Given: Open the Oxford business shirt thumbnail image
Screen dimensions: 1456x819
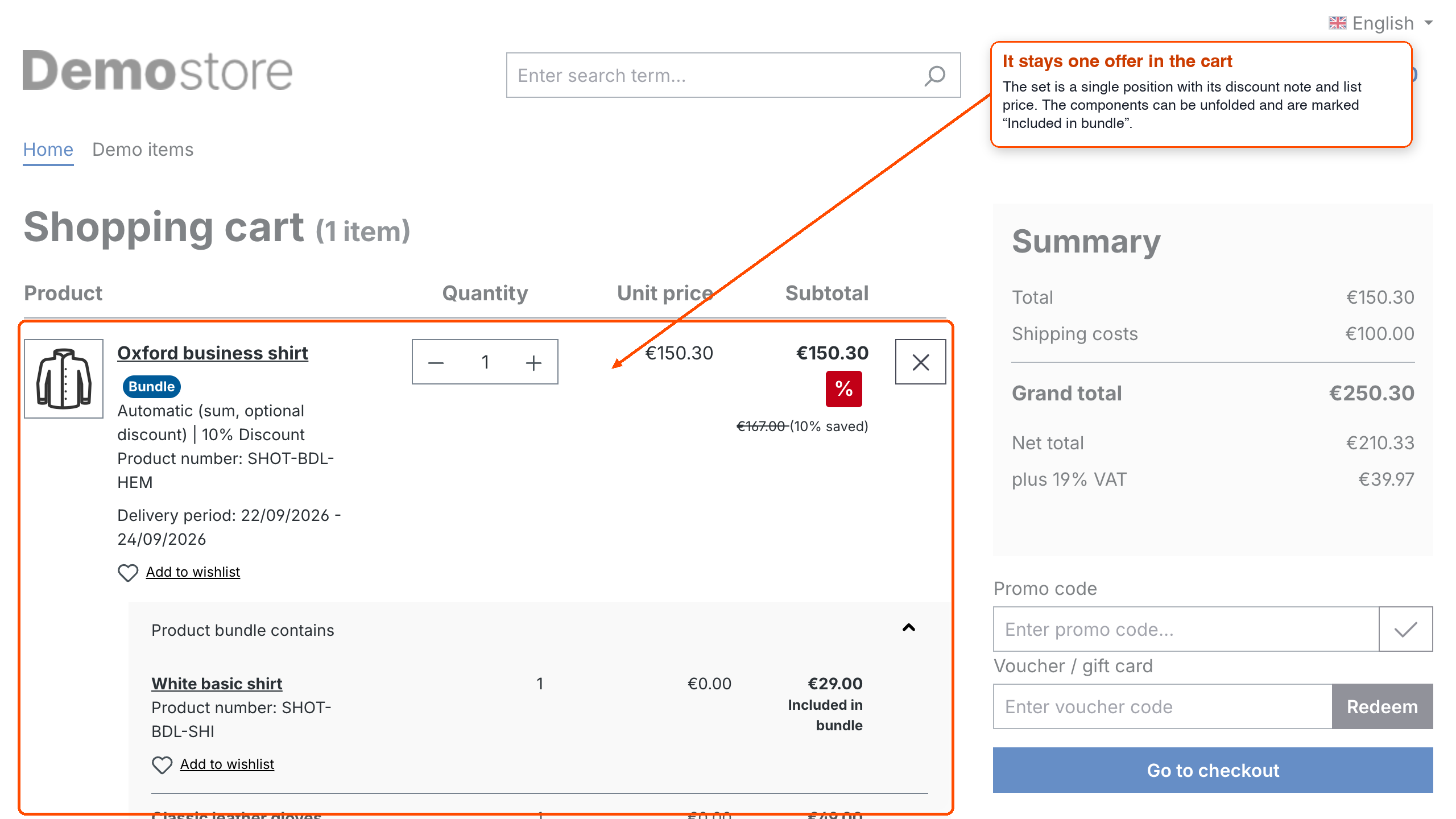Looking at the screenshot, I should point(64,379).
